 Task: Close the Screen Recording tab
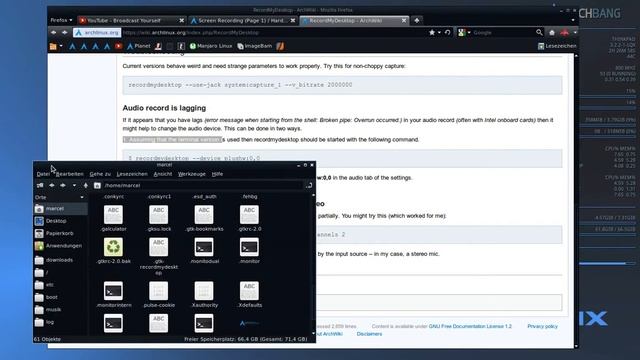[293, 20]
